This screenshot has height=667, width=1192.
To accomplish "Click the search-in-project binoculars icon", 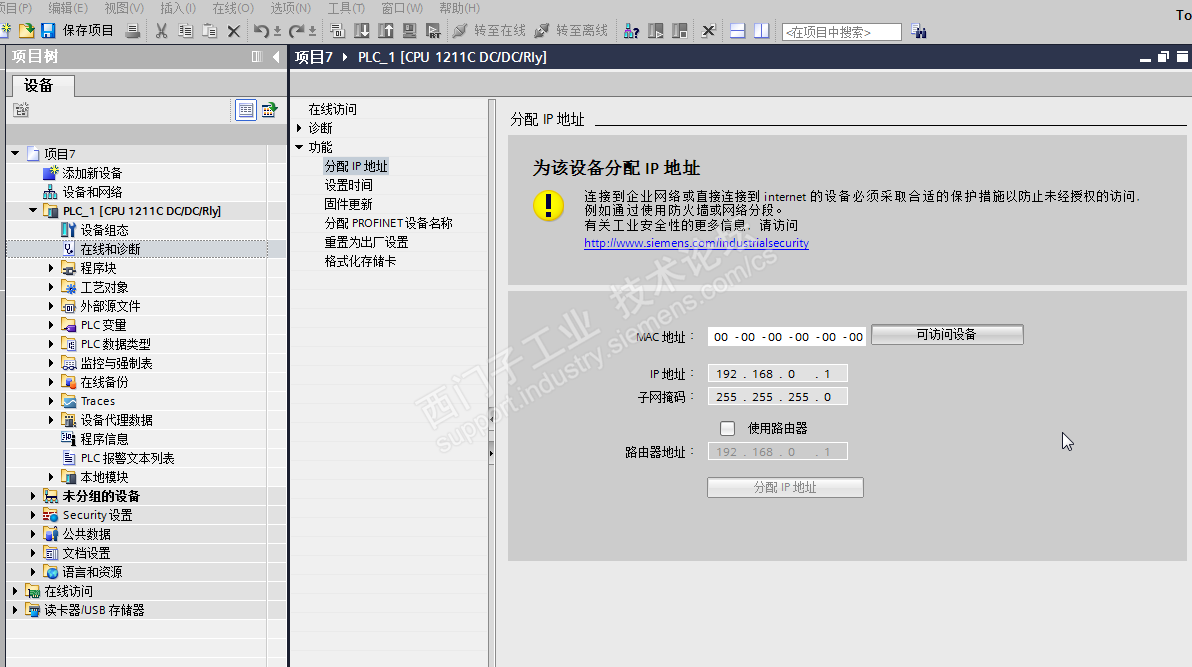I will (918, 31).
